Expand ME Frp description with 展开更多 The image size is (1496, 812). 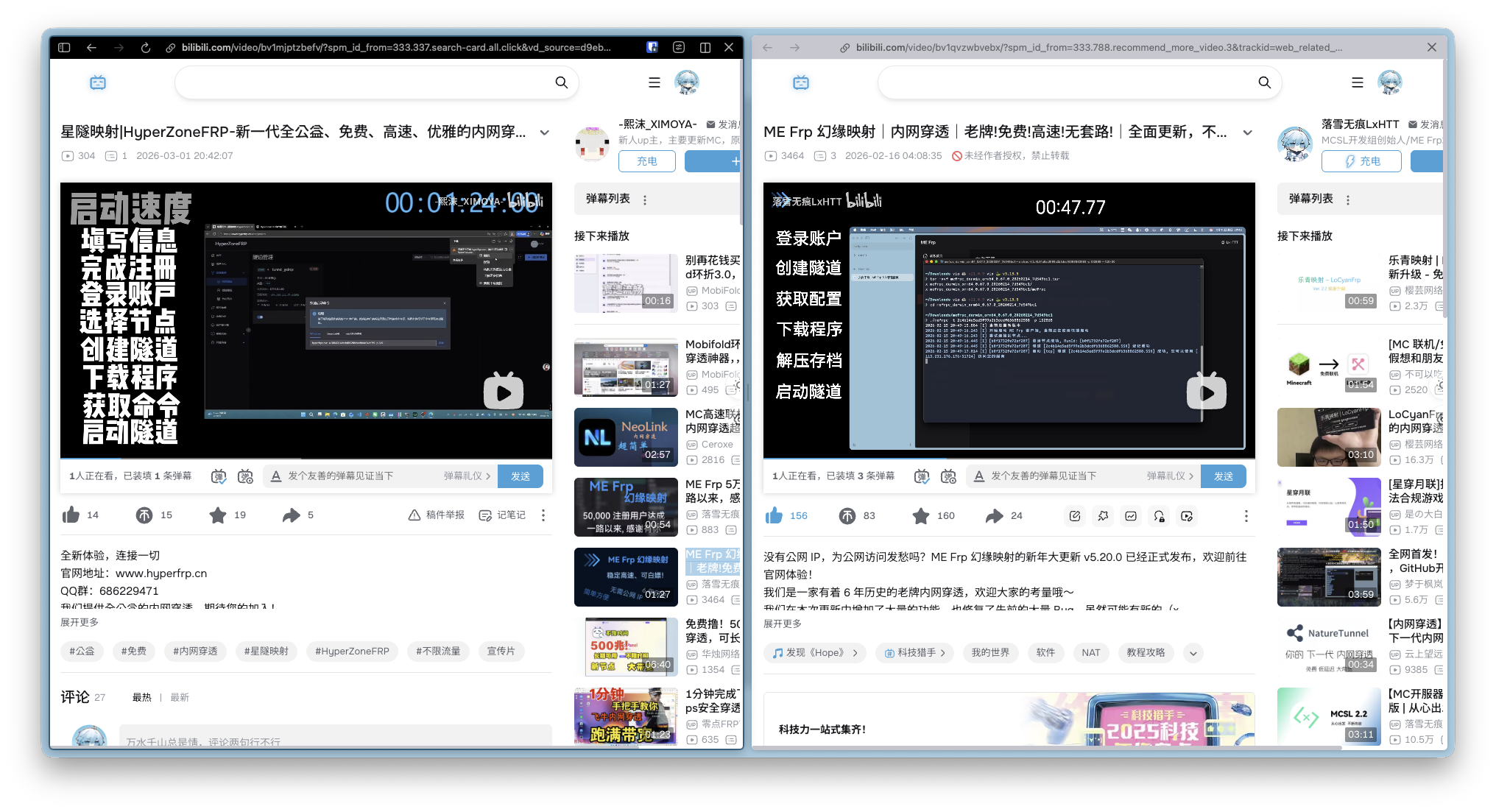[x=783, y=624]
